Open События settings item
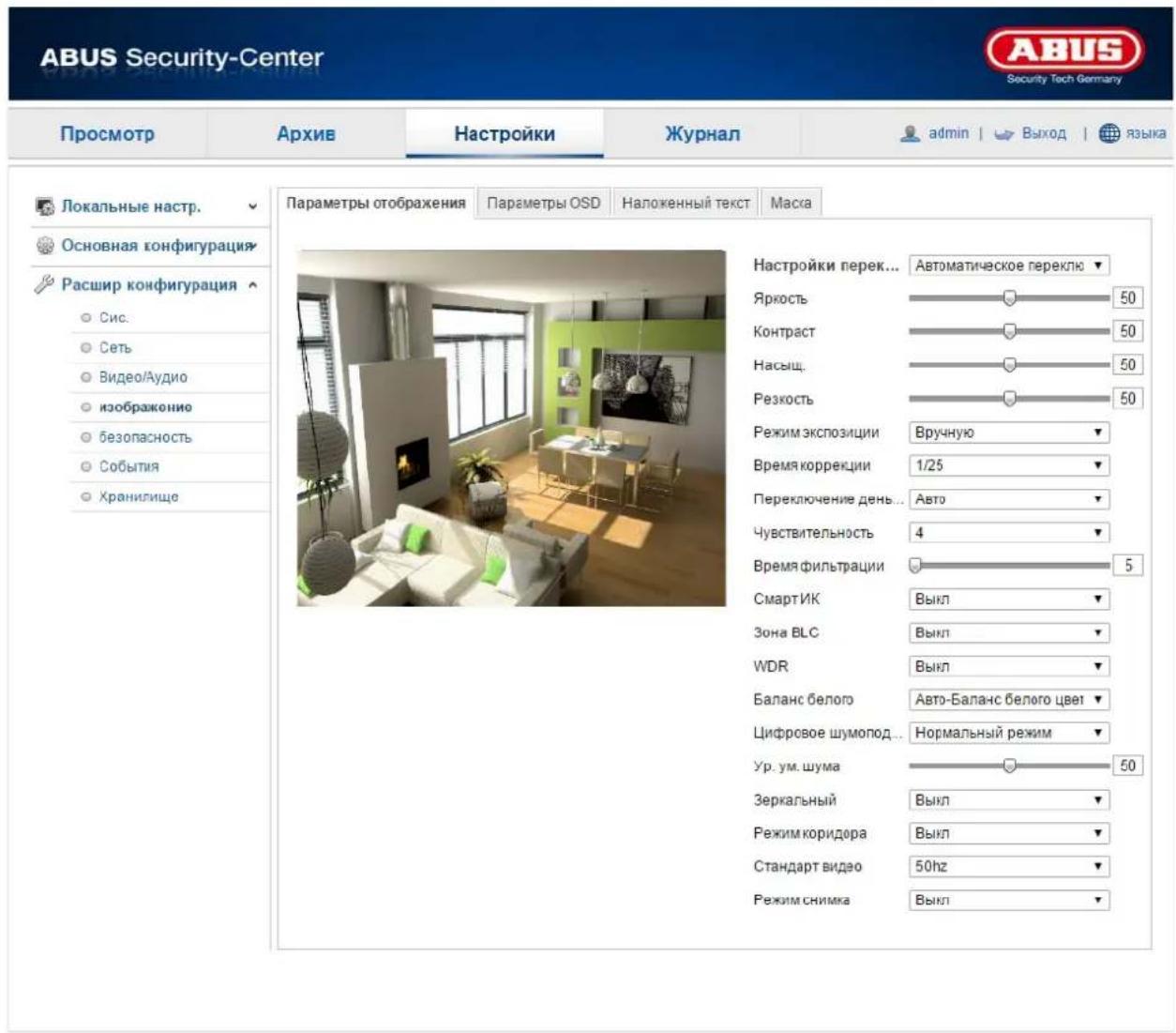 128,466
